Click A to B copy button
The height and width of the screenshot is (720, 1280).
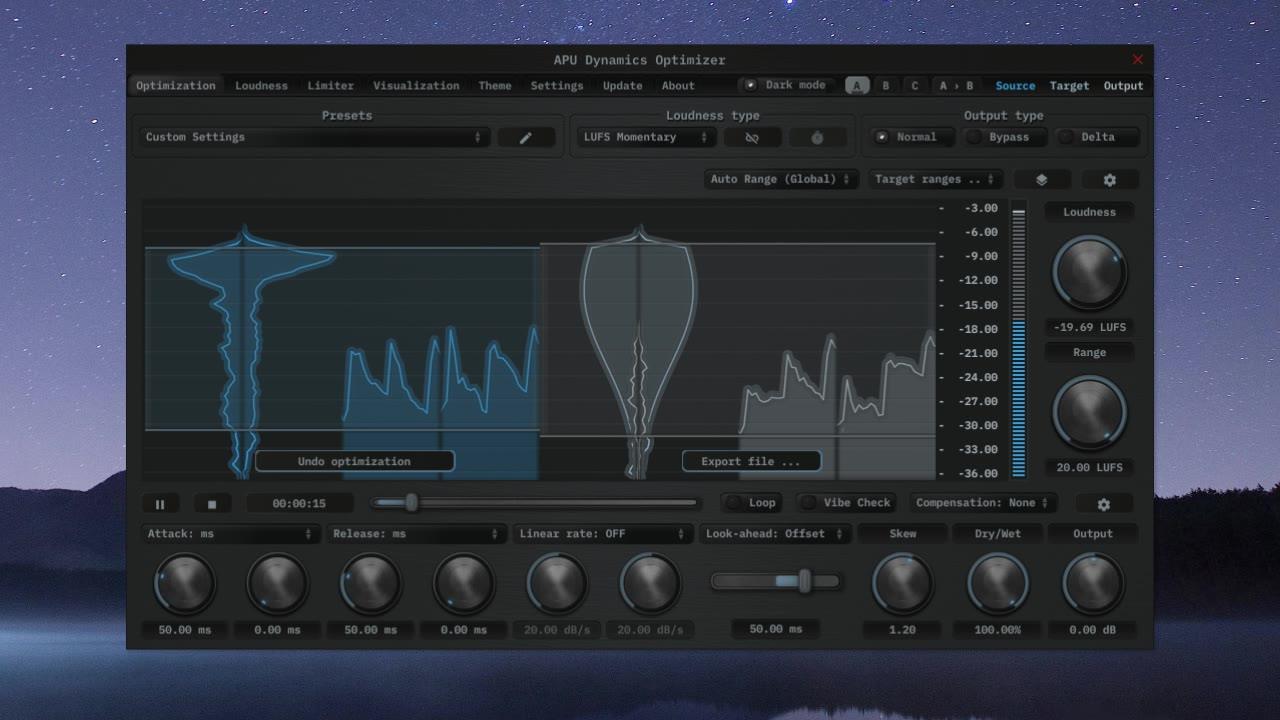(956, 86)
